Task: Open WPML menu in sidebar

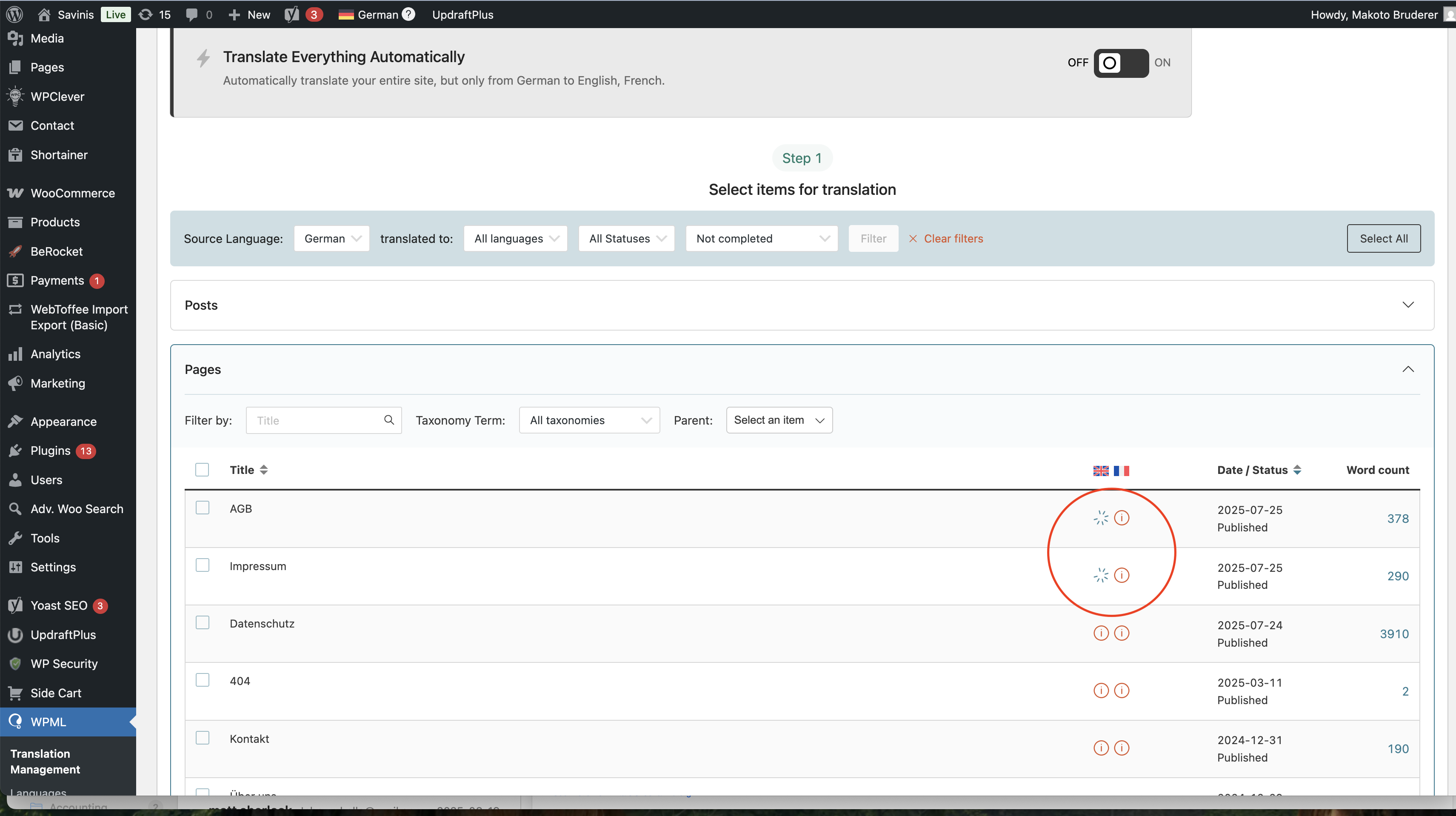Action: coord(68,722)
